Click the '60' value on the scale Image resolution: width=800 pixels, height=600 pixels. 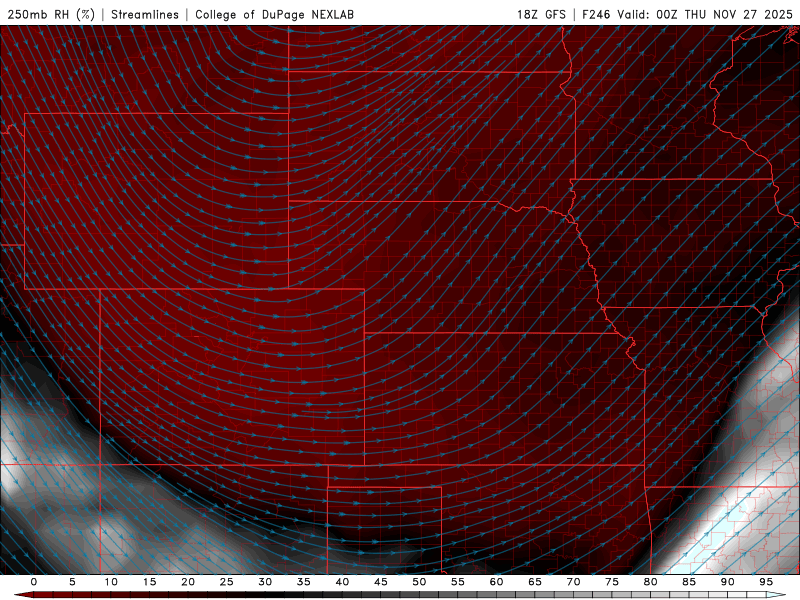pos(496,582)
